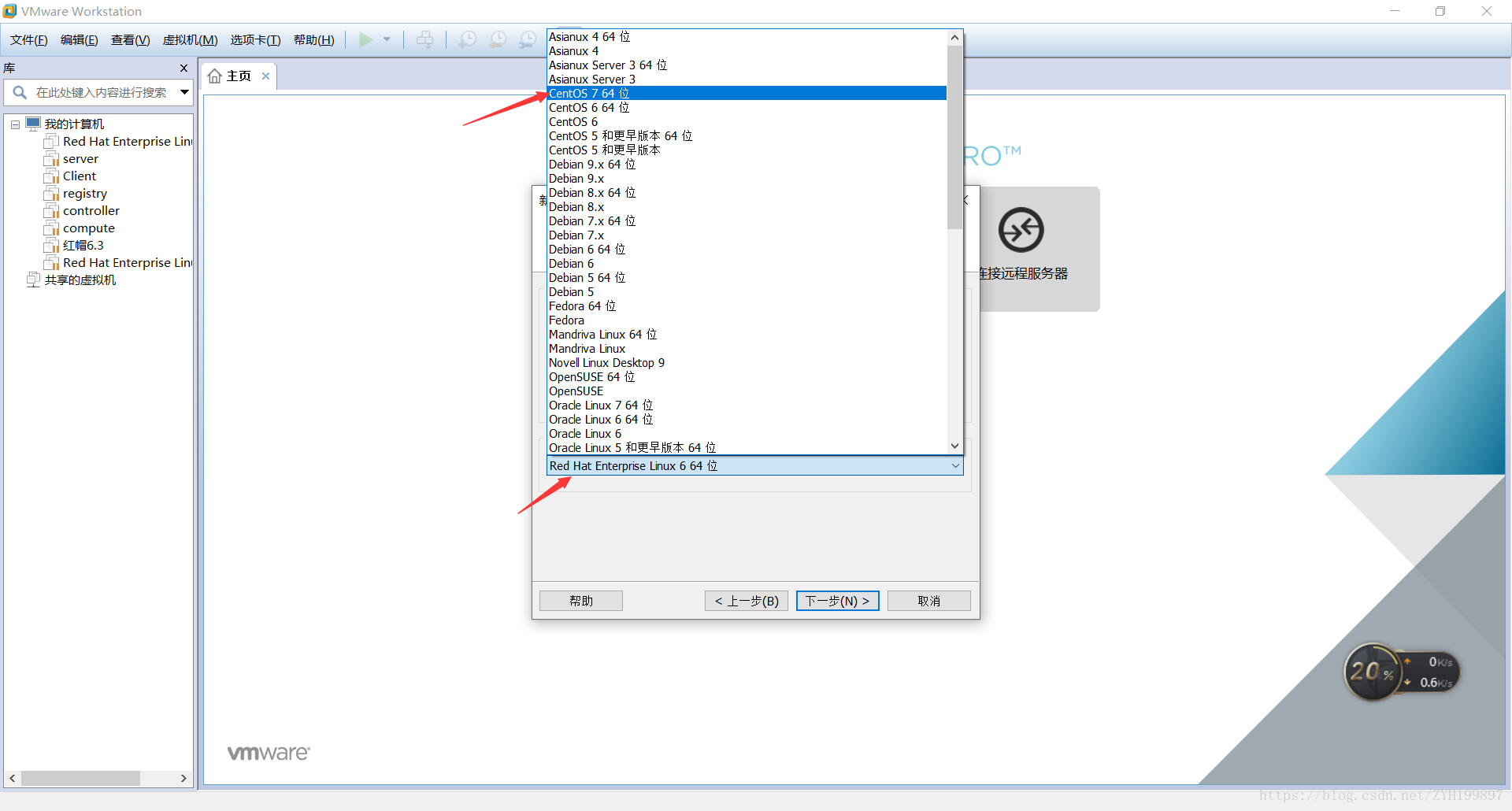Open the Red Hat Enterprise Linux version combo box
The width and height of the screenshot is (1512, 811).
pyautogui.click(x=754, y=466)
